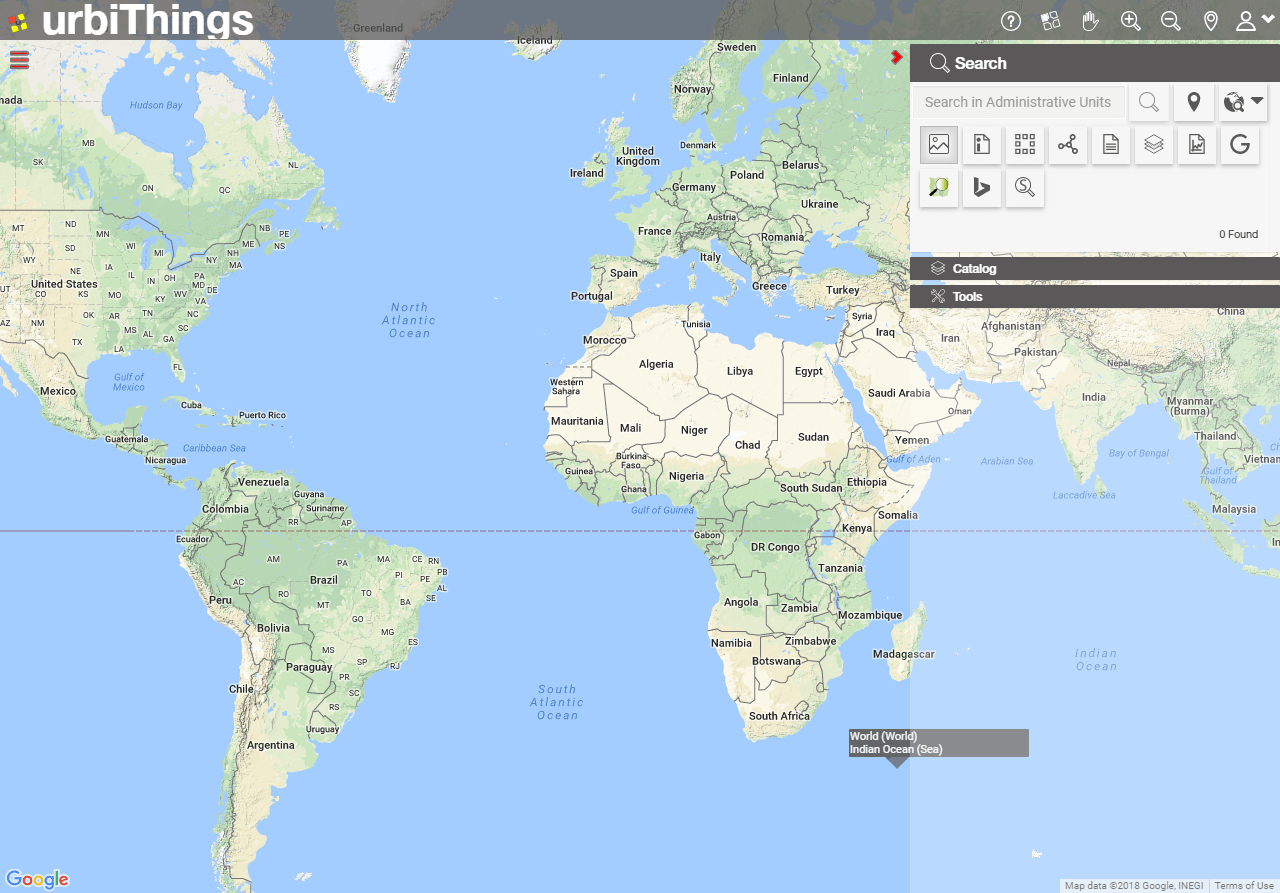The width and height of the screenshot is (1280, 893).
Task: Select the chart report icon
Action: 1197,145
